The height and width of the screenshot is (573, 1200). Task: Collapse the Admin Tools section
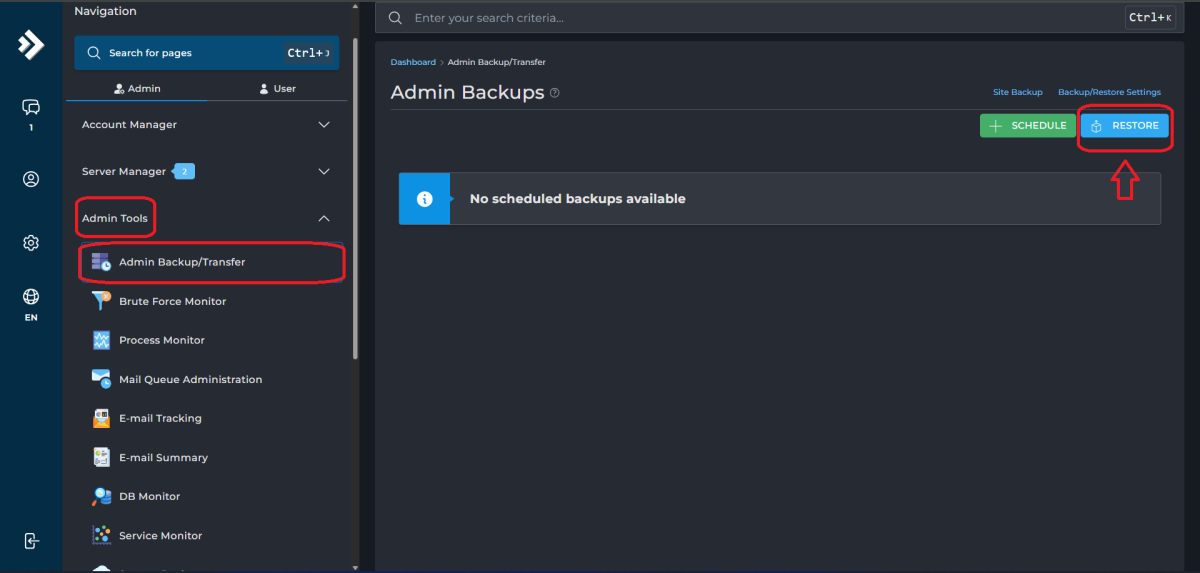click(x=323, y=218)
